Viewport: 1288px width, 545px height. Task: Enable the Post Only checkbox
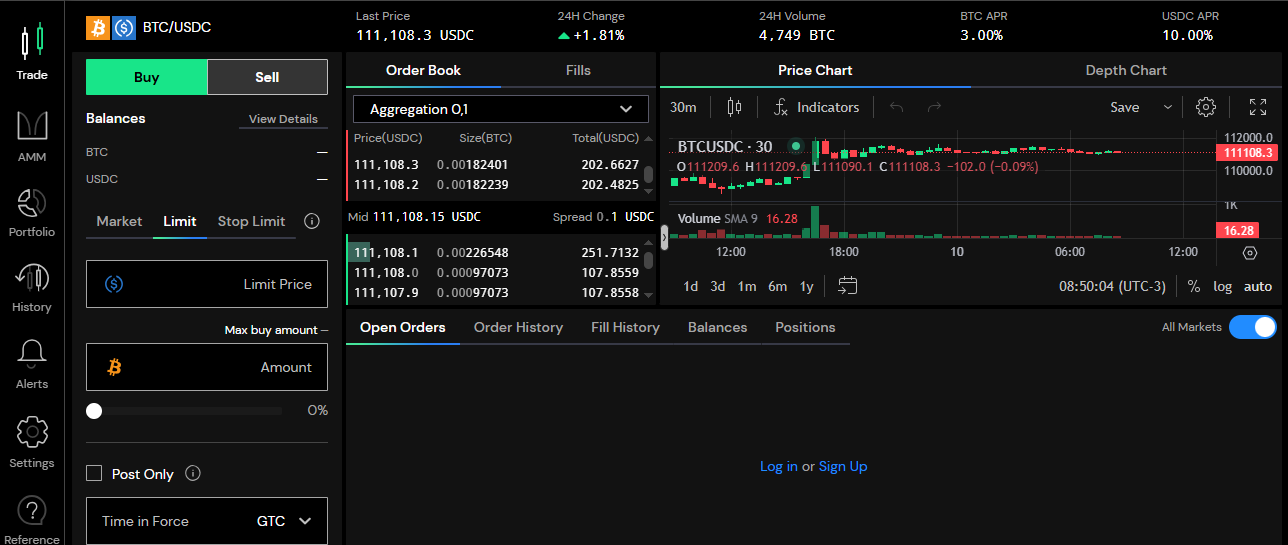95,474
